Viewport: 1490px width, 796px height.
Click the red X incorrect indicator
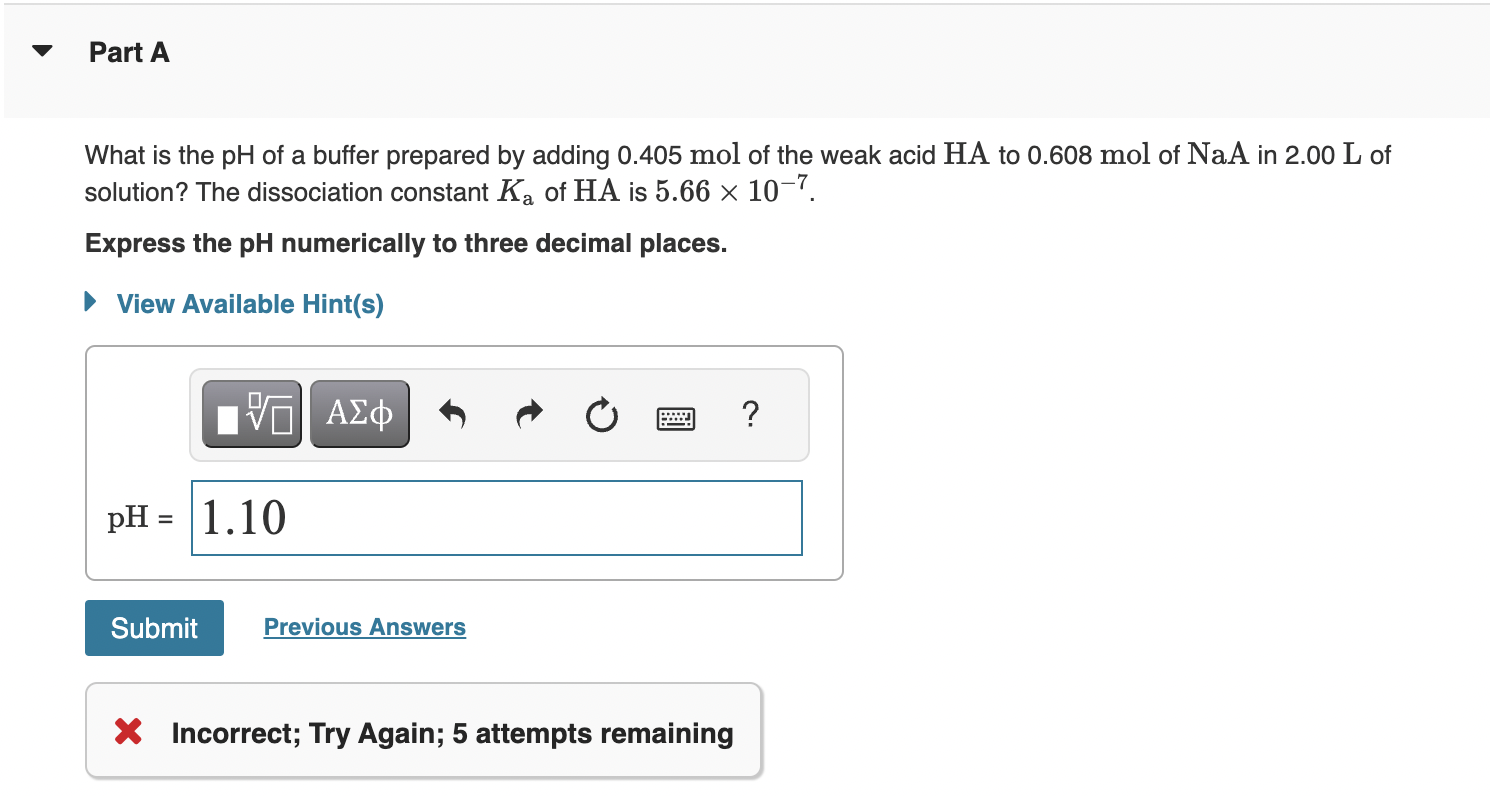pos(126,731)
